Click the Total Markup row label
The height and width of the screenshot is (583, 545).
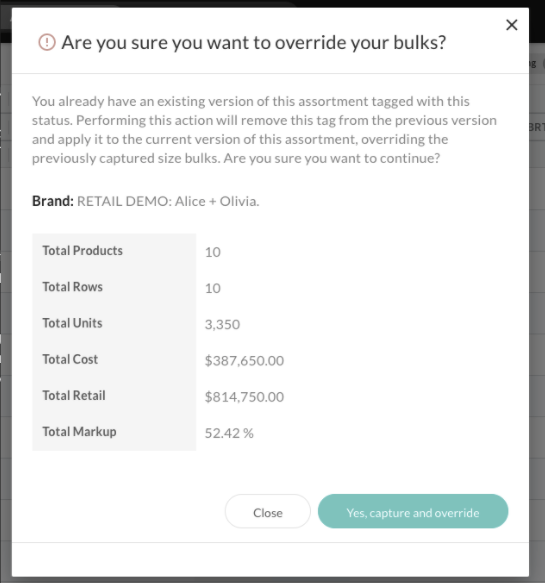[79, 432]
